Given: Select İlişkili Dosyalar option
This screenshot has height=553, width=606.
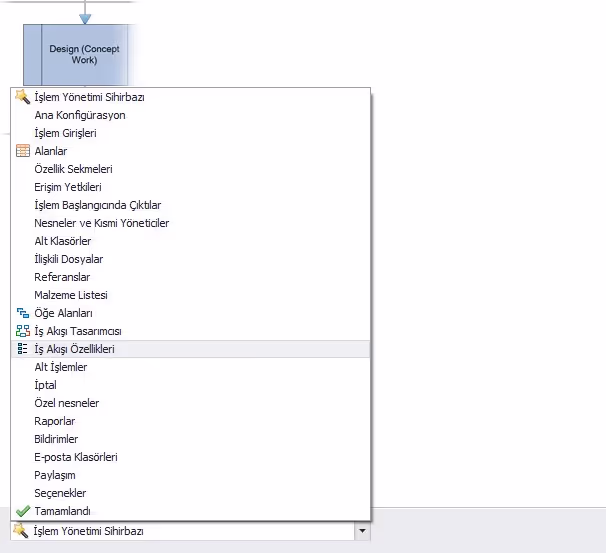Looking at the screenshot, I should click(191, 259).
